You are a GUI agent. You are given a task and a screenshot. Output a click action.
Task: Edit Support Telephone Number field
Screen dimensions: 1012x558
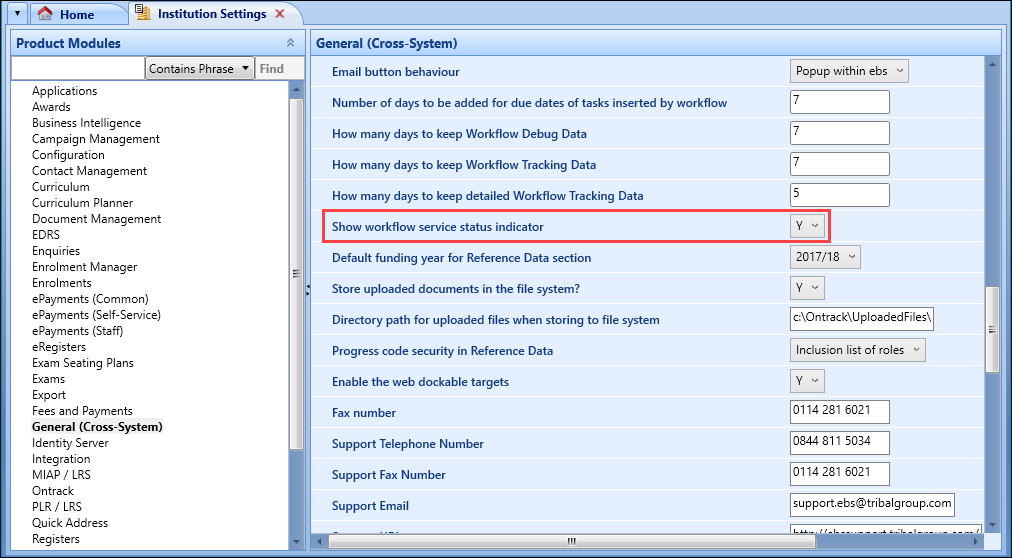pos(839,443)
